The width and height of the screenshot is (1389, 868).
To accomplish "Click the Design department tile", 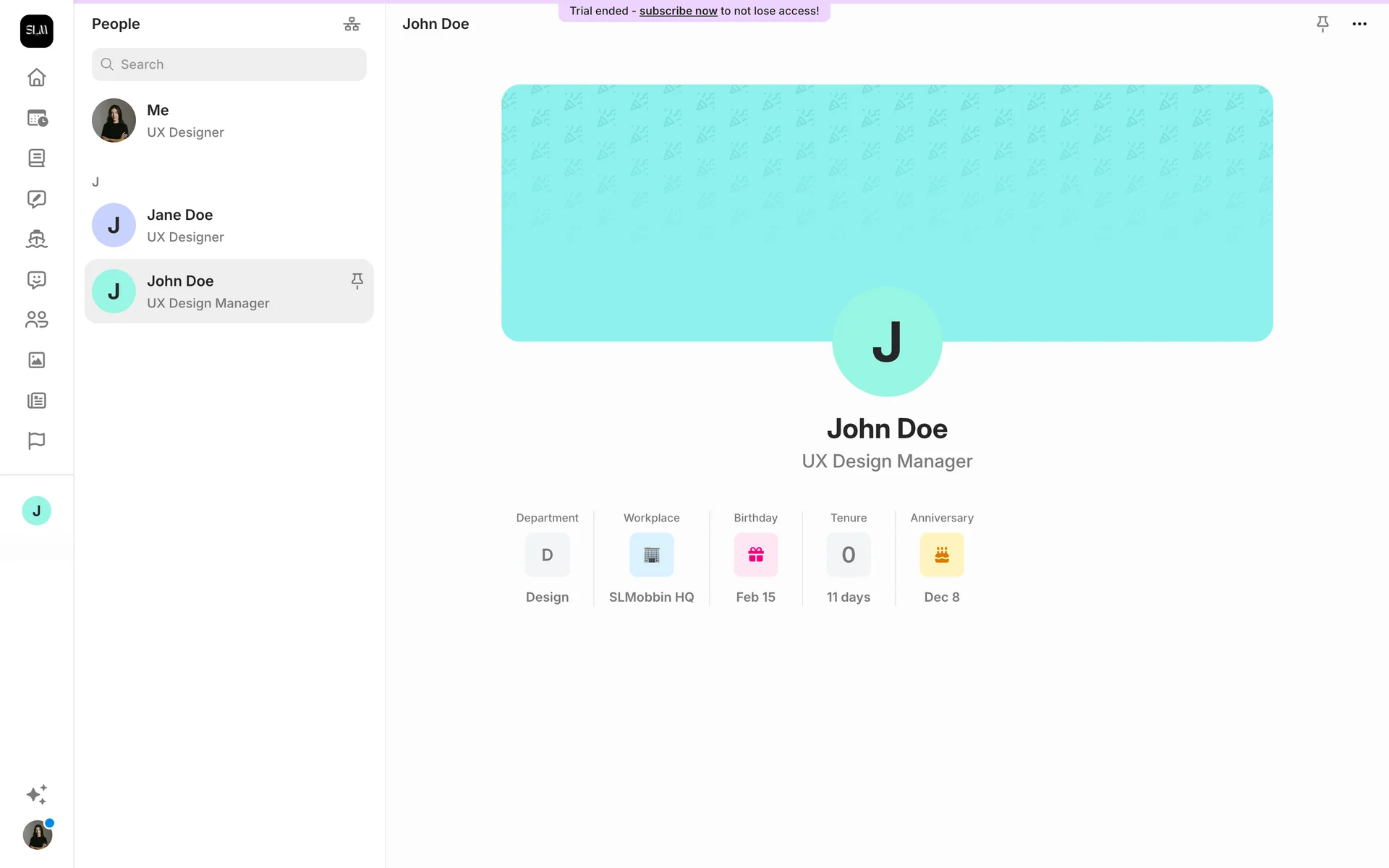I will pyautogui.click(x=547, y=555).
